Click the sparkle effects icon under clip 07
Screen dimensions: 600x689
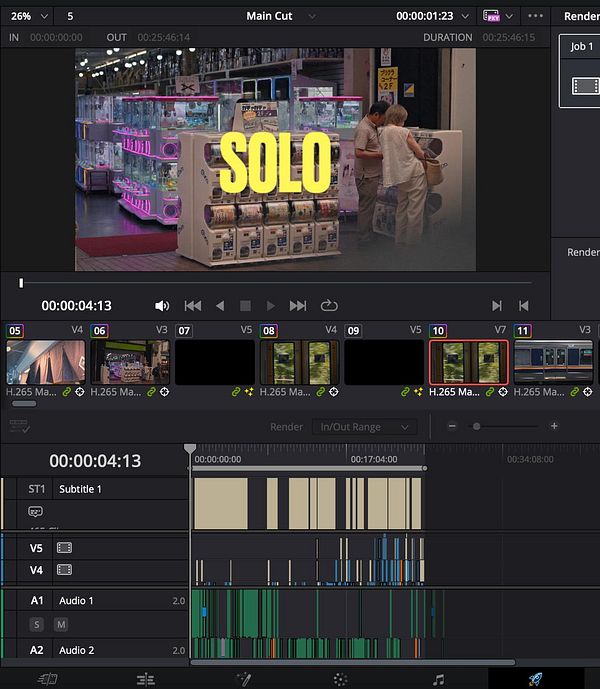pyautogui.click(x=249, y=392)
